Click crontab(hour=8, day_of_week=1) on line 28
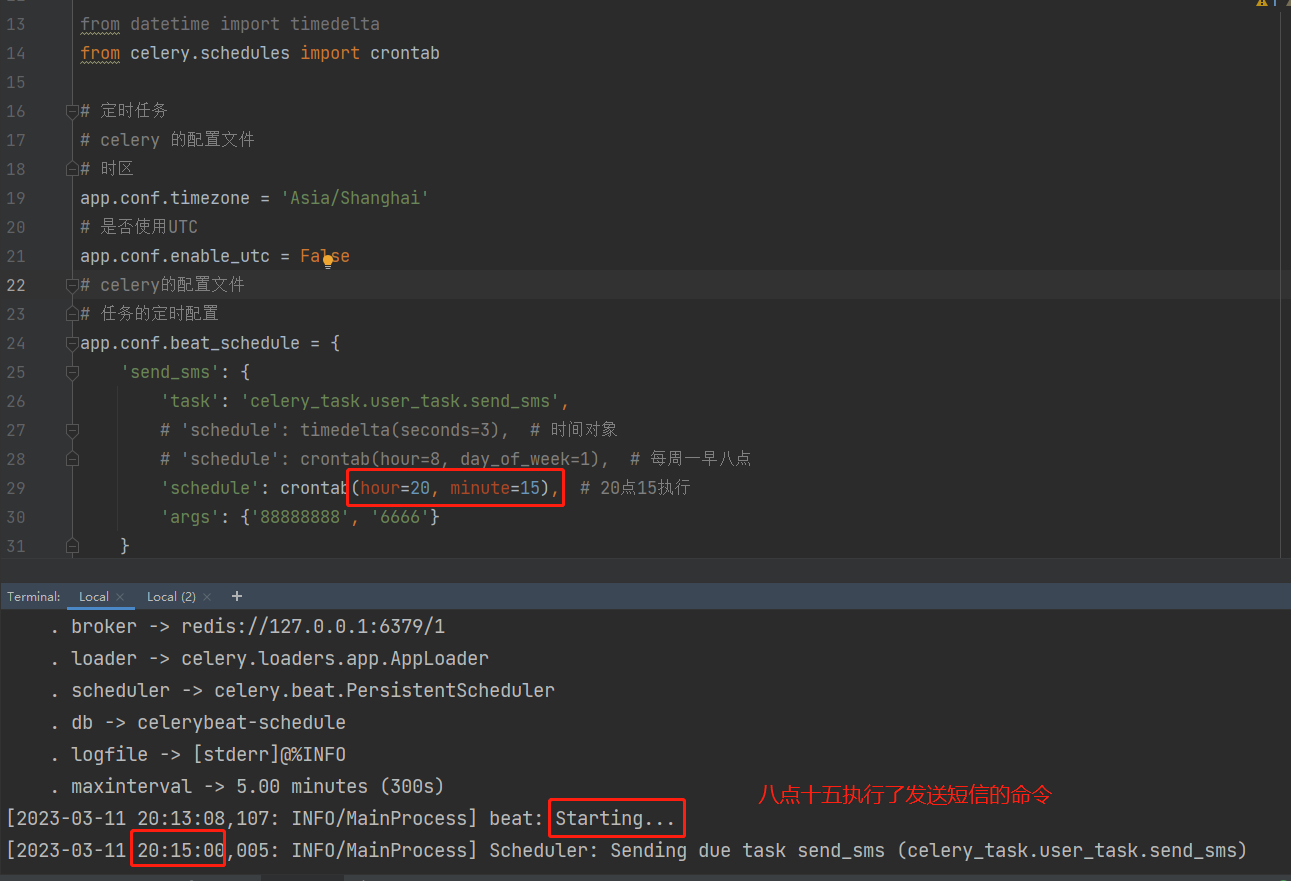 coord(450,459)
